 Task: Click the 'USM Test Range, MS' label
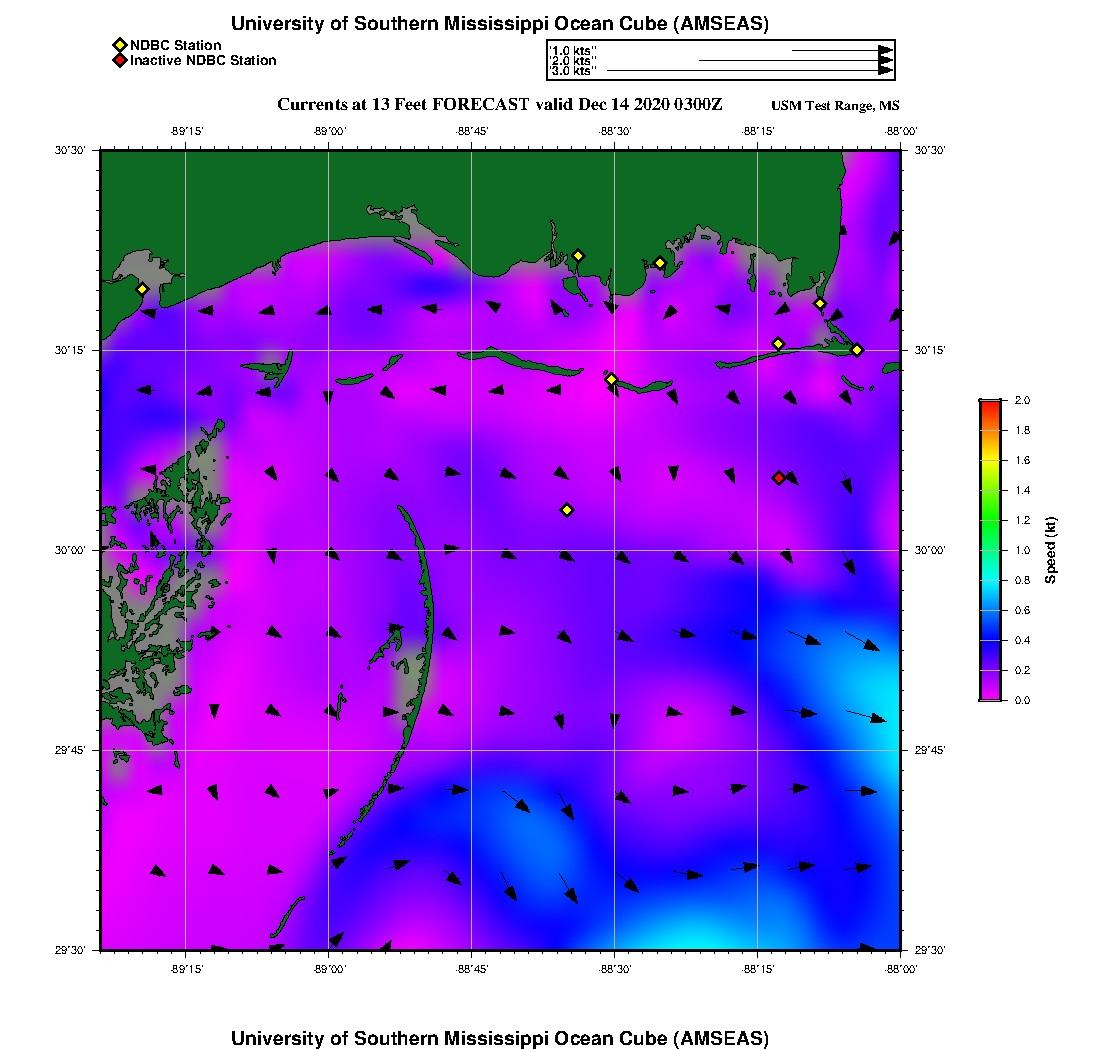coord(835,106)
